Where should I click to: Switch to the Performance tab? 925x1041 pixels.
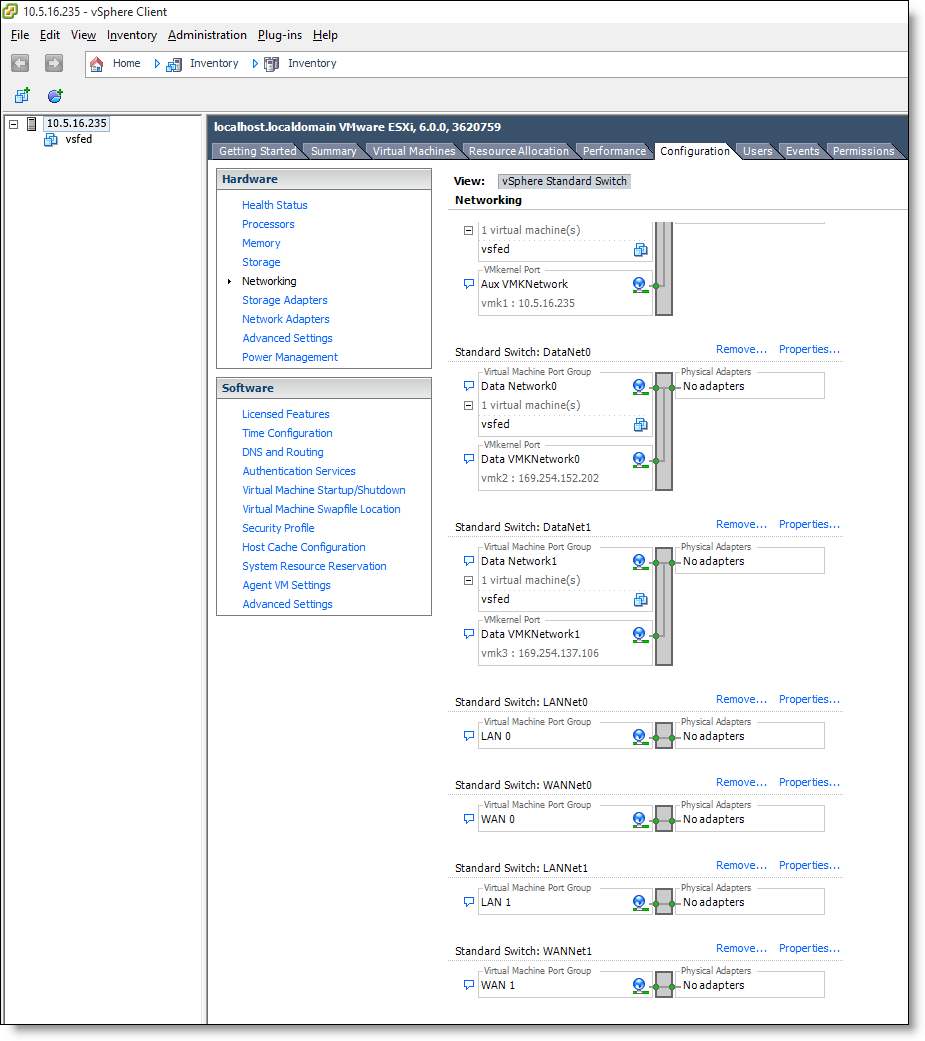(x=614, y=151)
